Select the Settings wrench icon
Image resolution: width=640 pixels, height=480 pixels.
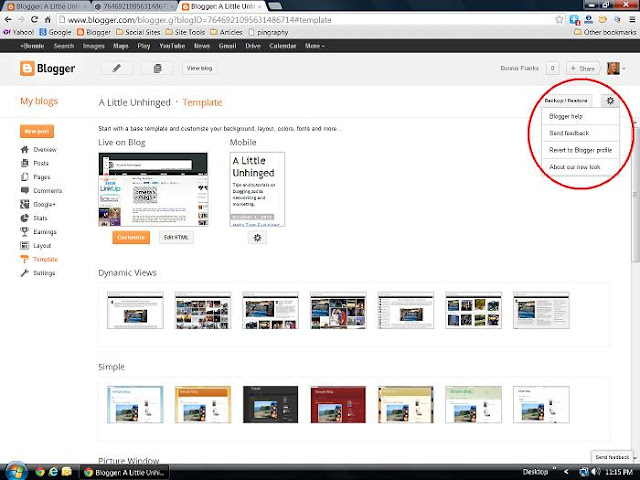24,273
